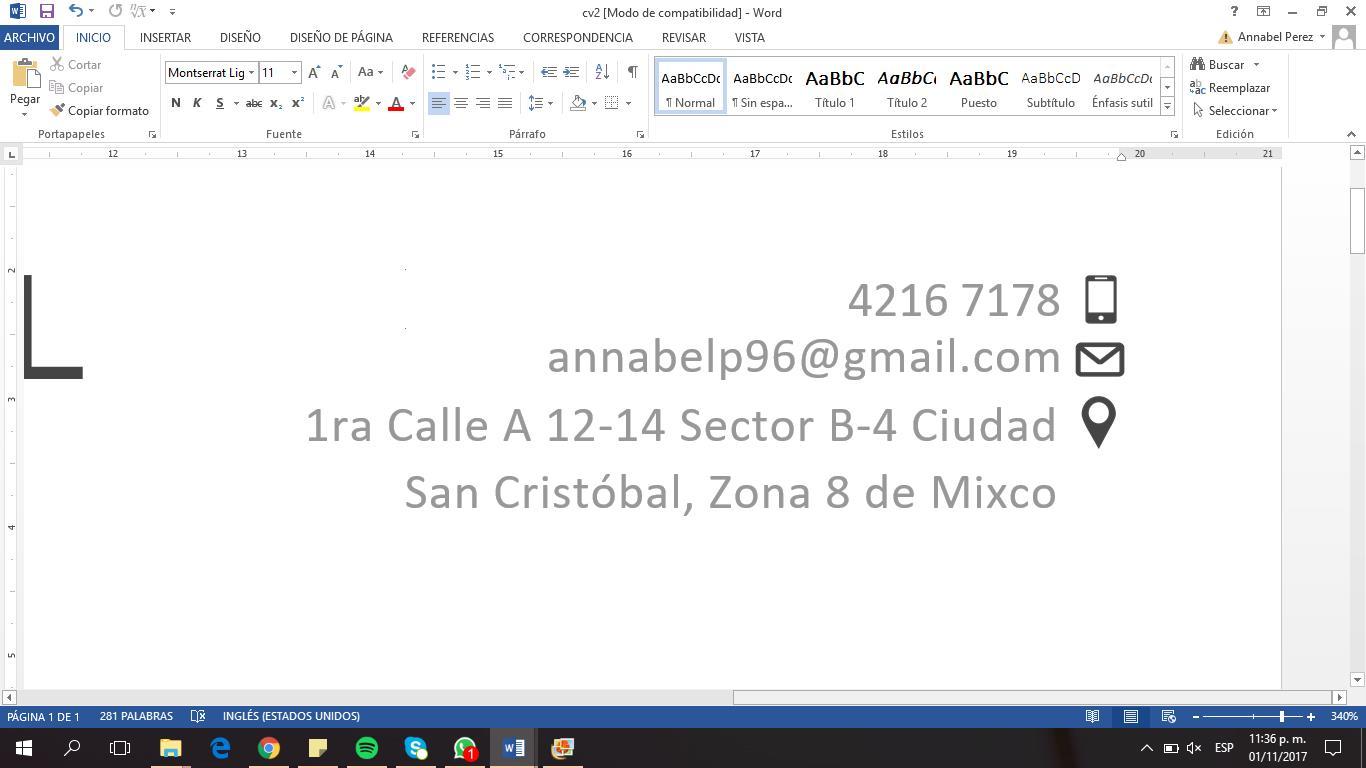1366x768 pixels.
Task: Click the Buscar find button
Action: coord(1218,65)
